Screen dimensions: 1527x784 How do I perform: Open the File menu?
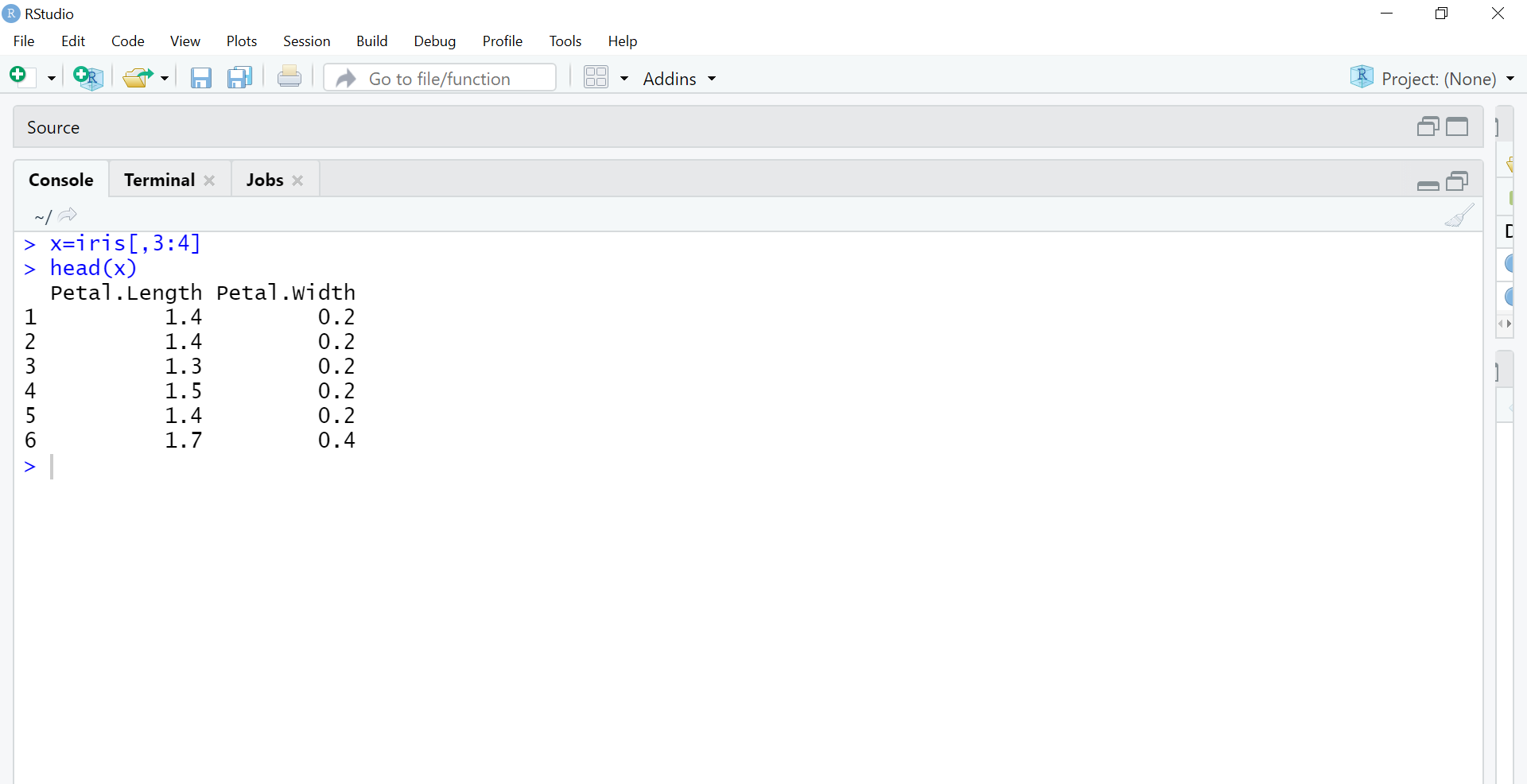(24, 41)
